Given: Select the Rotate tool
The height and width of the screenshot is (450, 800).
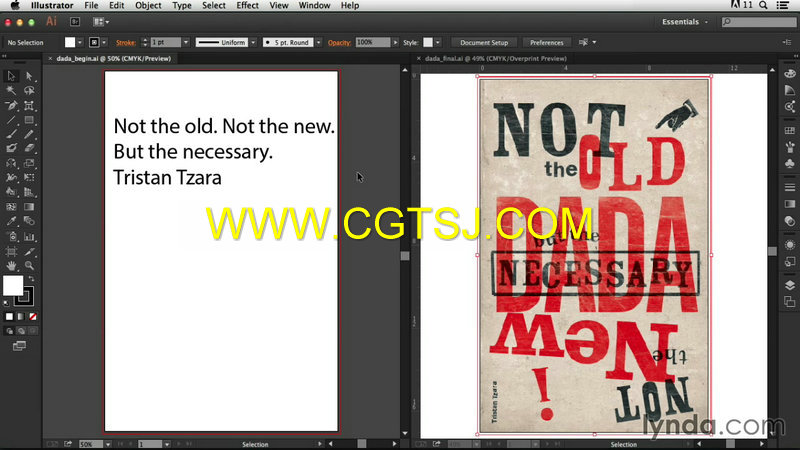Looking at the screenshot, I should coord(11,163).
